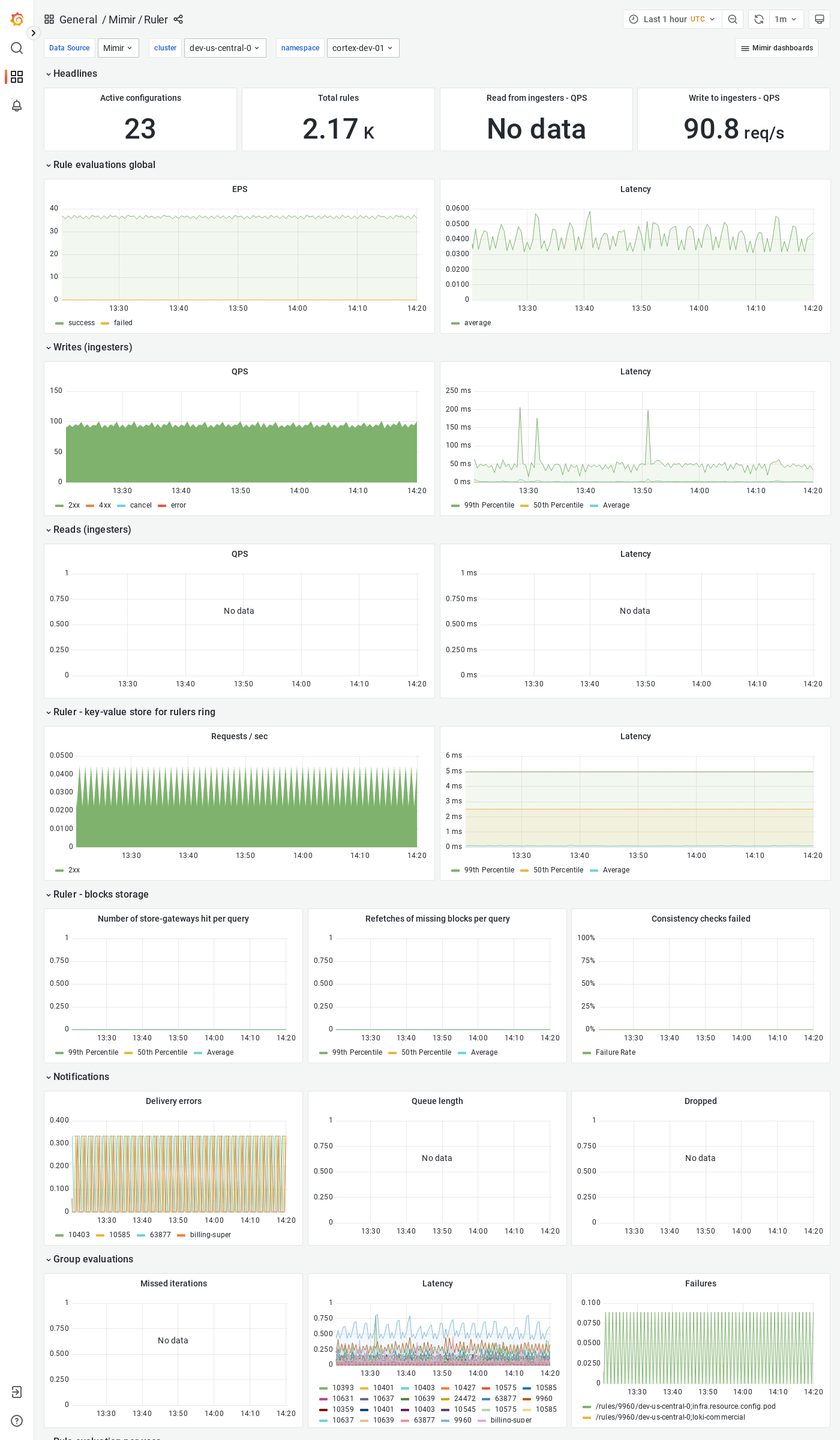Open the Total rules panel title menu
Viewport: 840px width, 1440px height.
click(338, 98)
